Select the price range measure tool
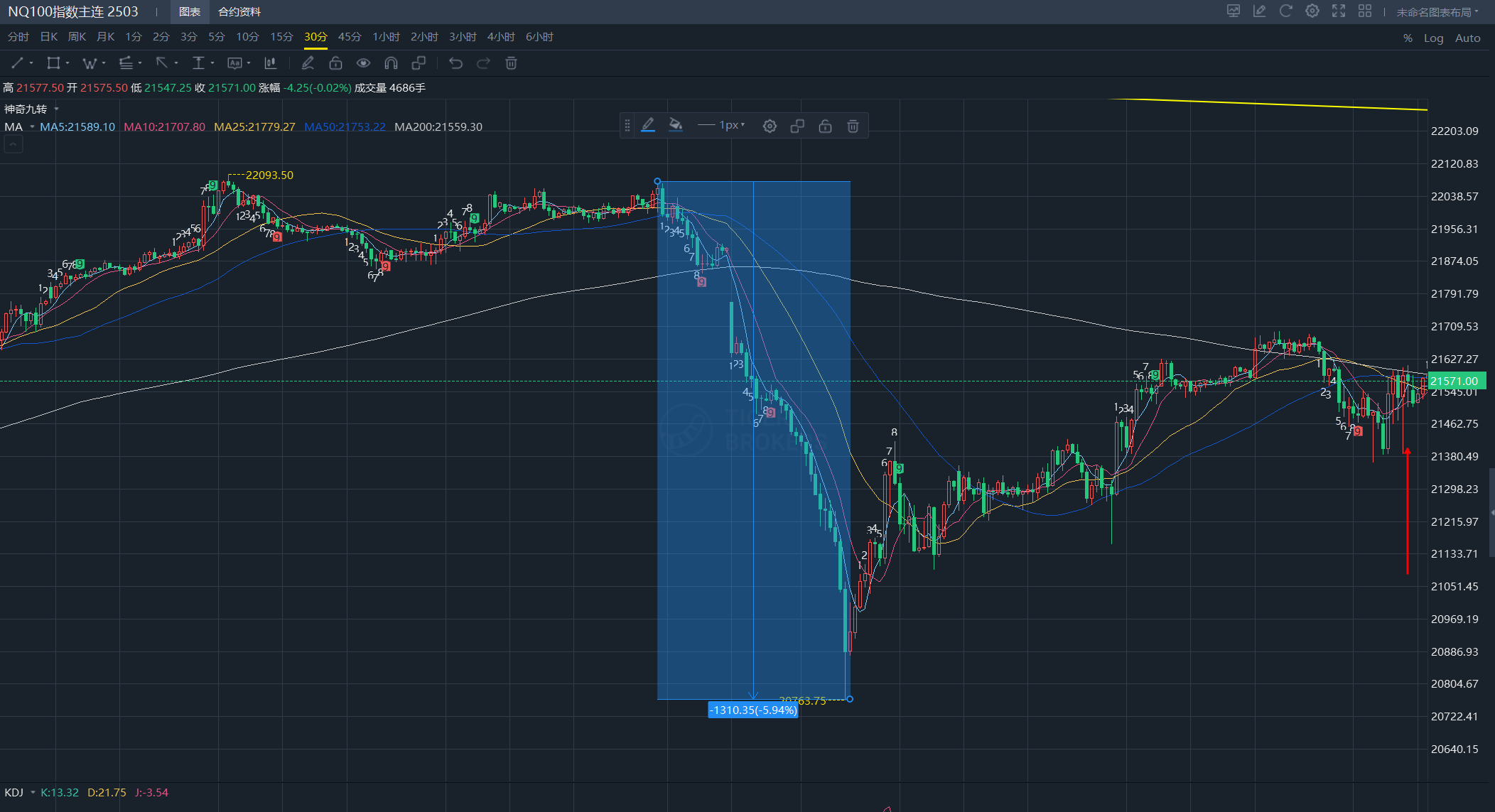1495x812 pixels. [x=198, y=63]
